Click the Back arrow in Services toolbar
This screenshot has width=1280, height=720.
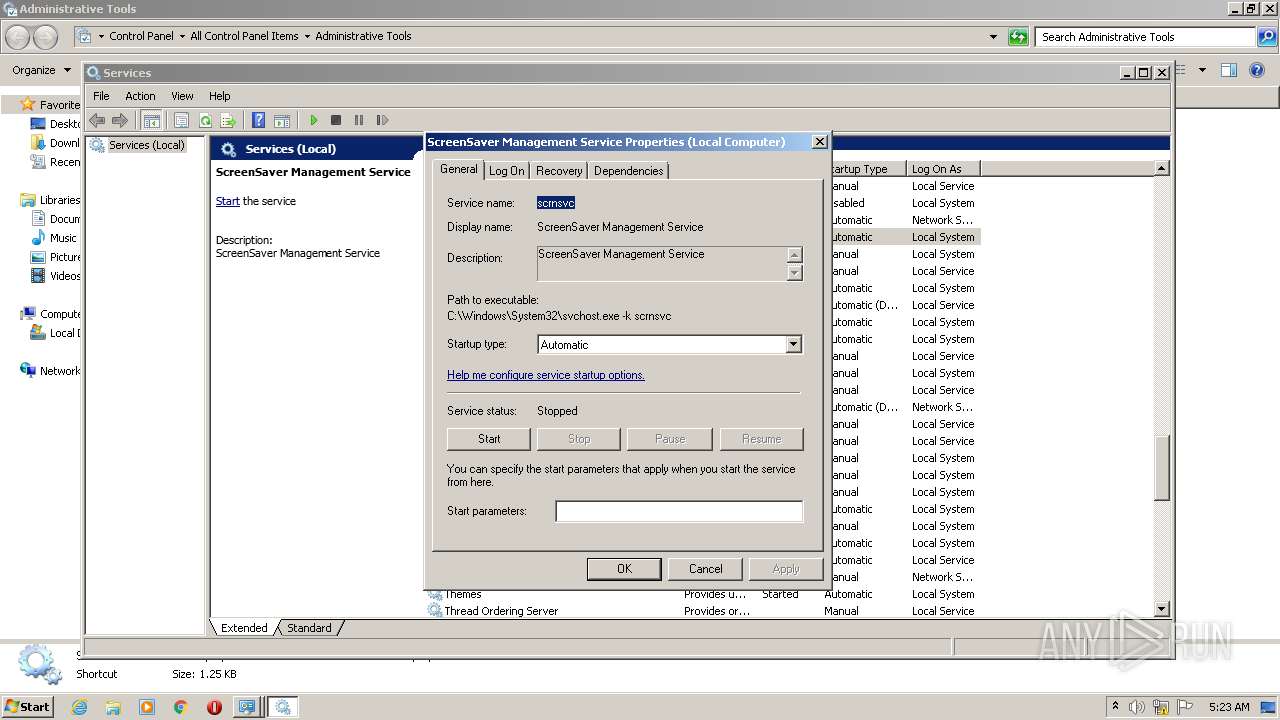(97, 120)
